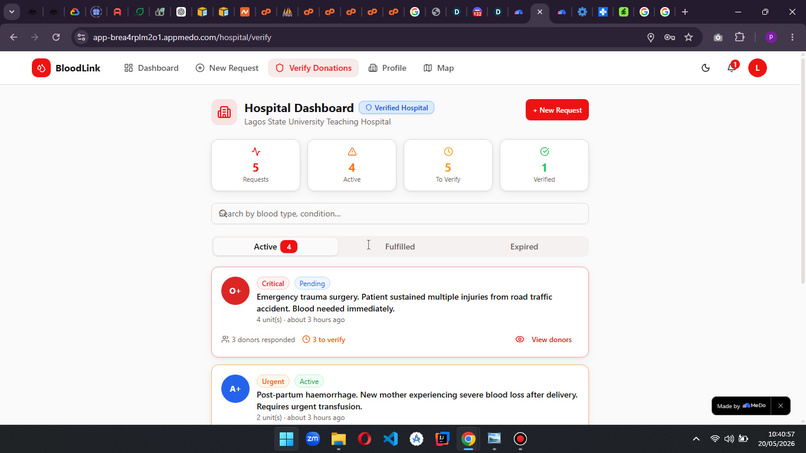
Task: Click the BloodLink logo icon
Action: tap(41, 68)
